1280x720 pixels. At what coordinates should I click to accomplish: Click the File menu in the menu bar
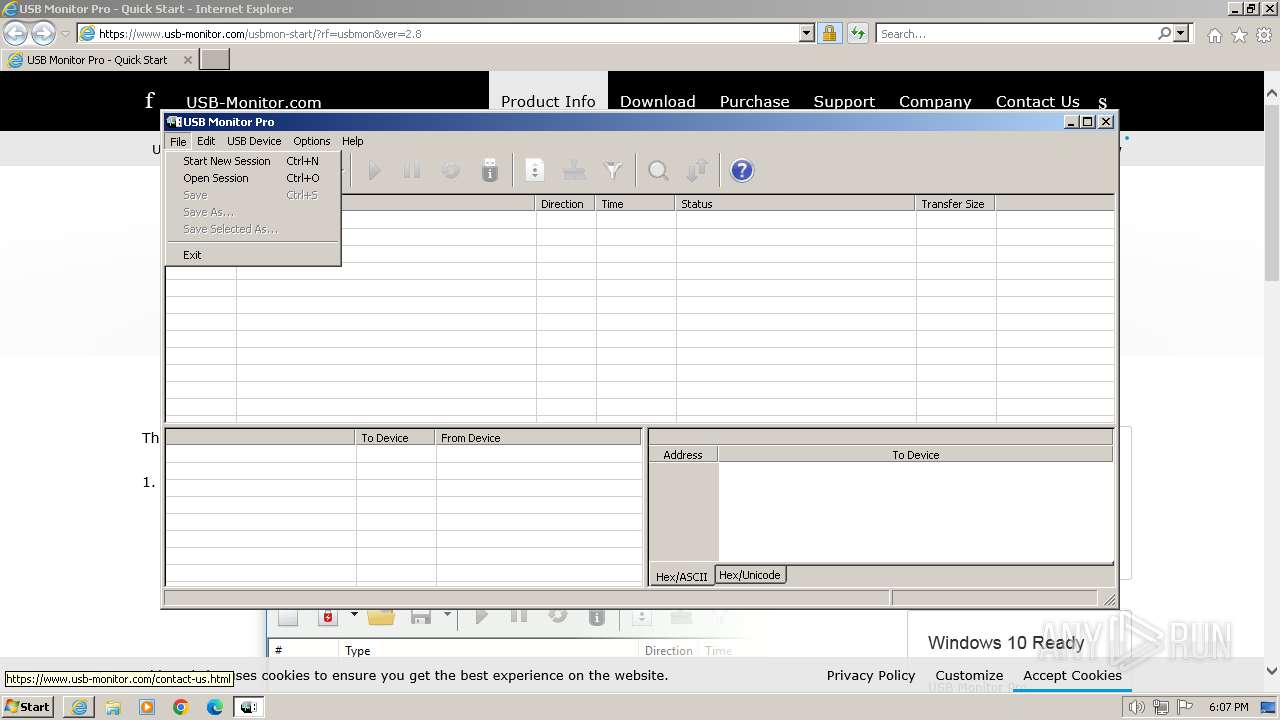pyautogui.click(x=178, y=141)
